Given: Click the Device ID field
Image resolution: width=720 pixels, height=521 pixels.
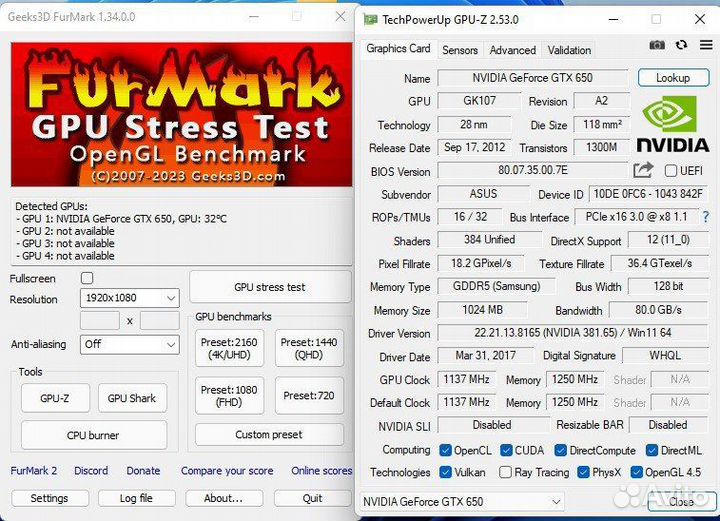Looking at the screenshot, I should pos(648,194).
